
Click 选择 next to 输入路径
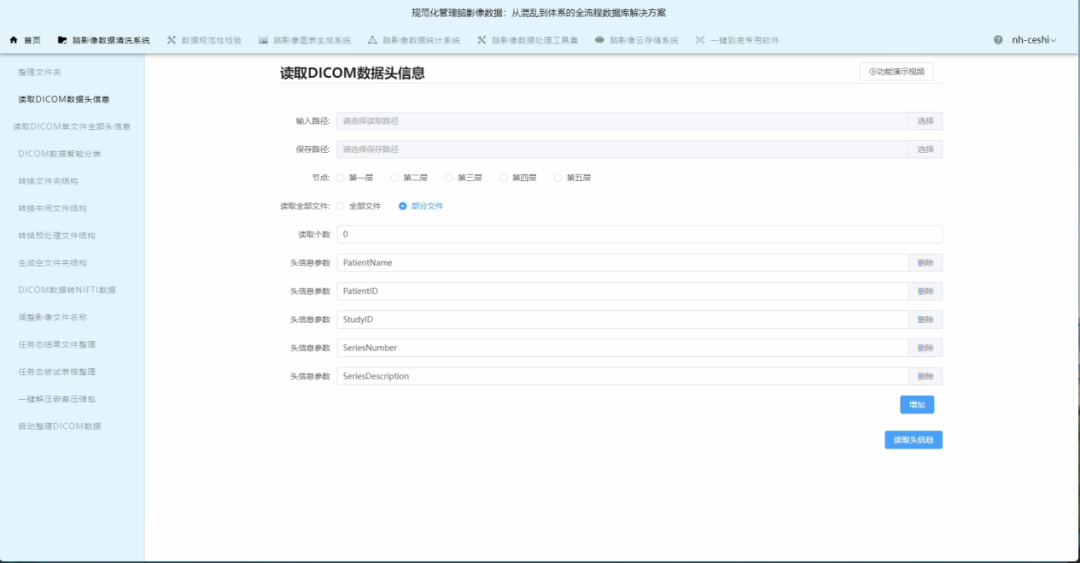point(925,121)
